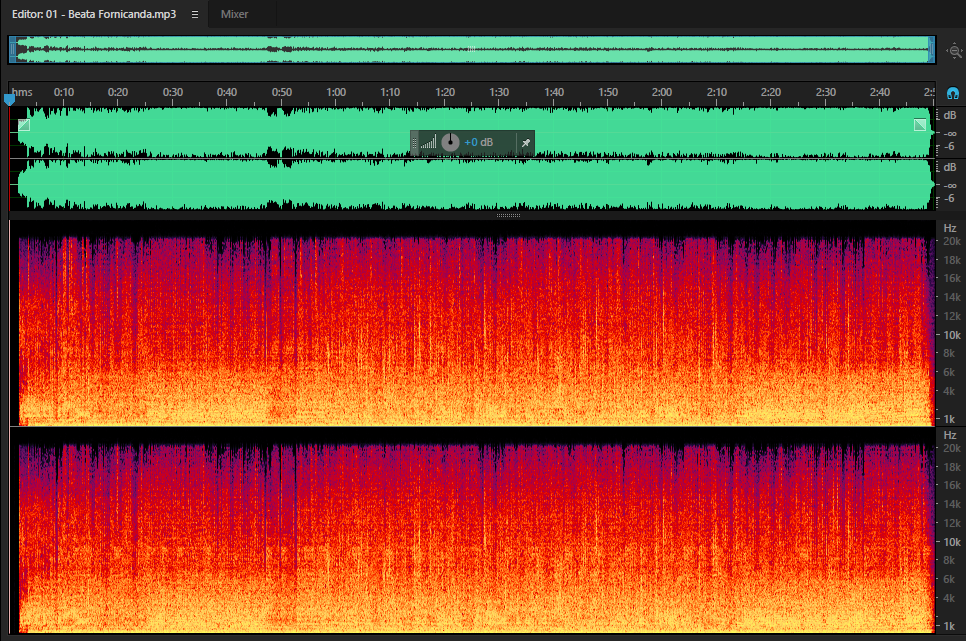966x641 pixels.
Task: Toggle the blue snapping icon on the time ruler
Action: (952, 93)
